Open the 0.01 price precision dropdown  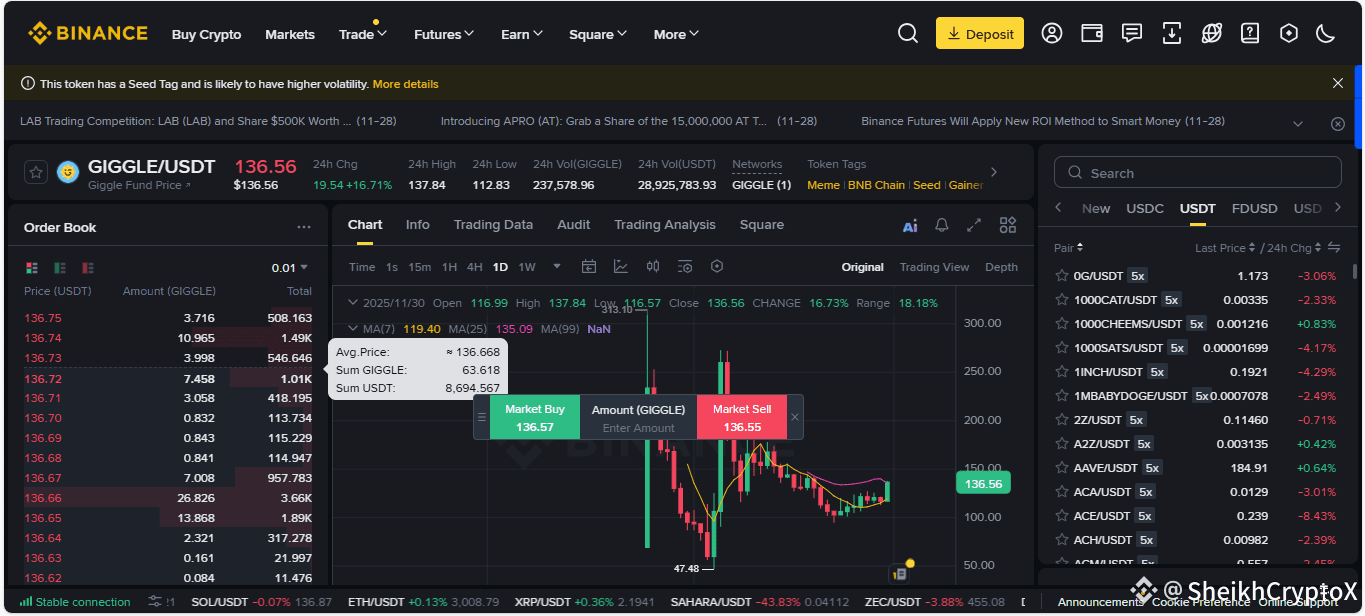(x=290, y=267)
